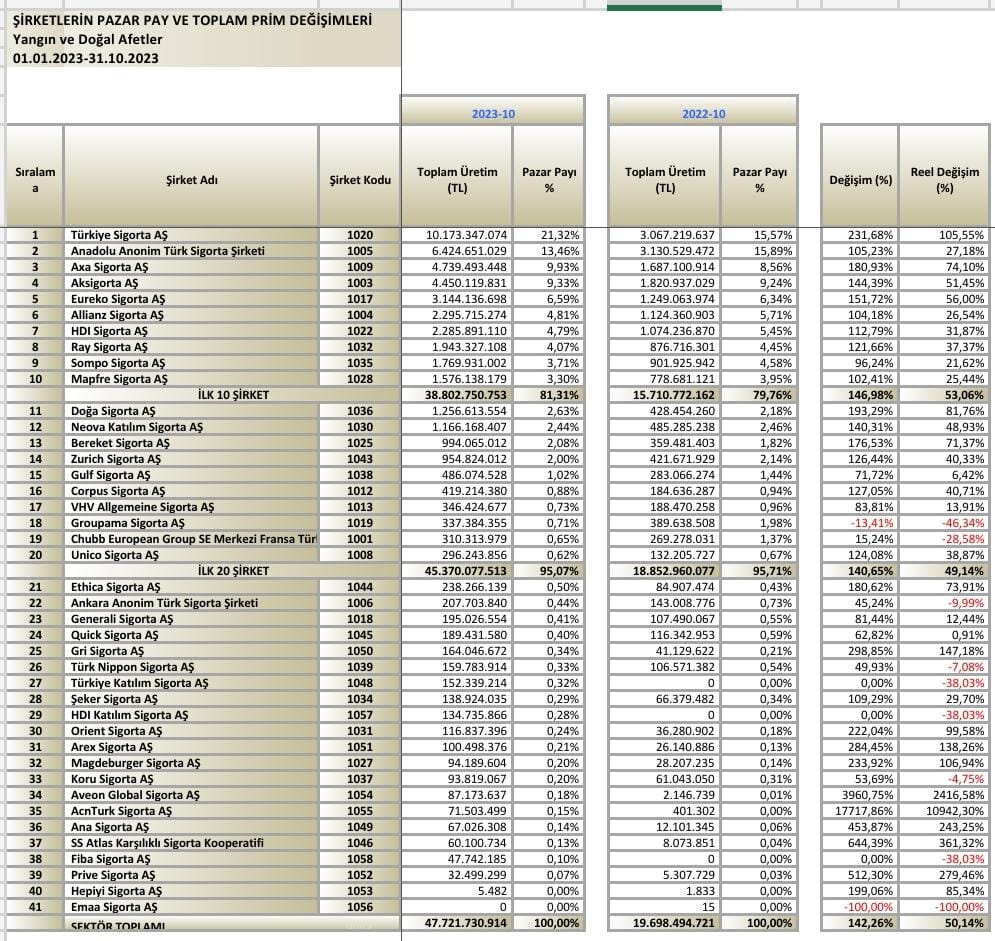This screenshot has width=995, height=941.
Task: Select the Mapfre Sigorta AŞ cell
Action: click(x=191, y=379)
